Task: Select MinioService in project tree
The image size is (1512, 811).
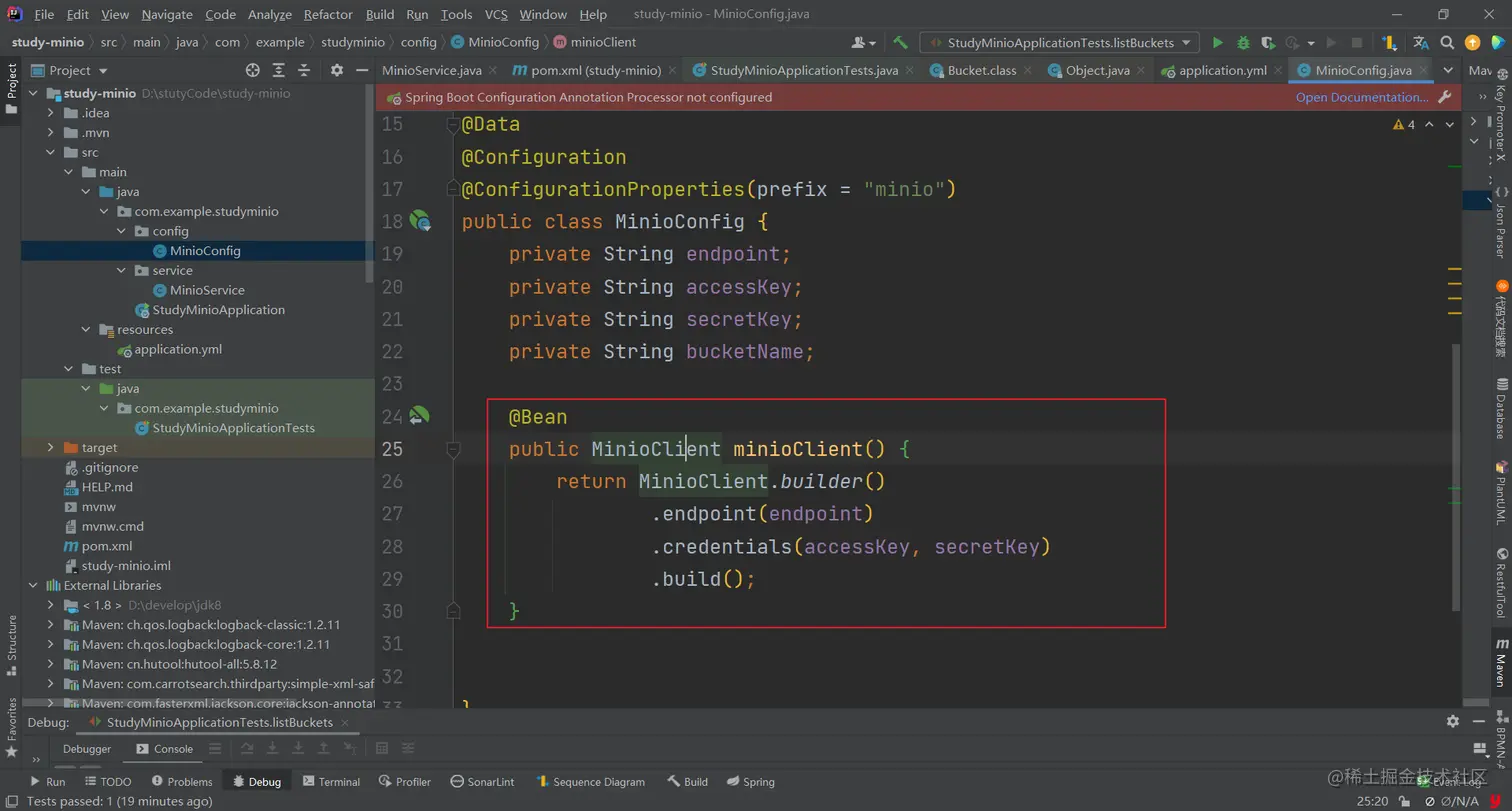Action: point(207,290)
